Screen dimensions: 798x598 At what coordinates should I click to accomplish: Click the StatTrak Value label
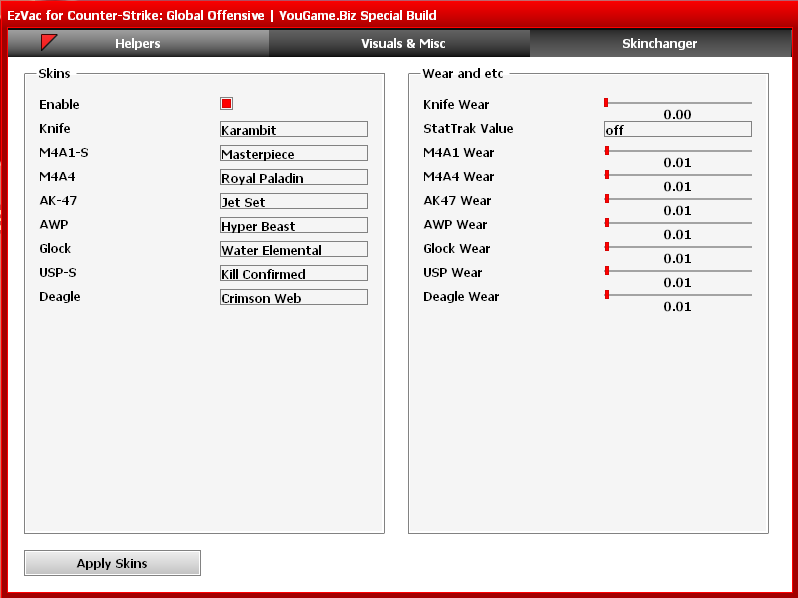tap(468, 128)
